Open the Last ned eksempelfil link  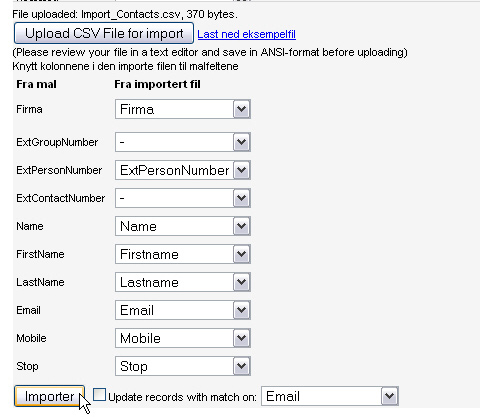(246, 34)
